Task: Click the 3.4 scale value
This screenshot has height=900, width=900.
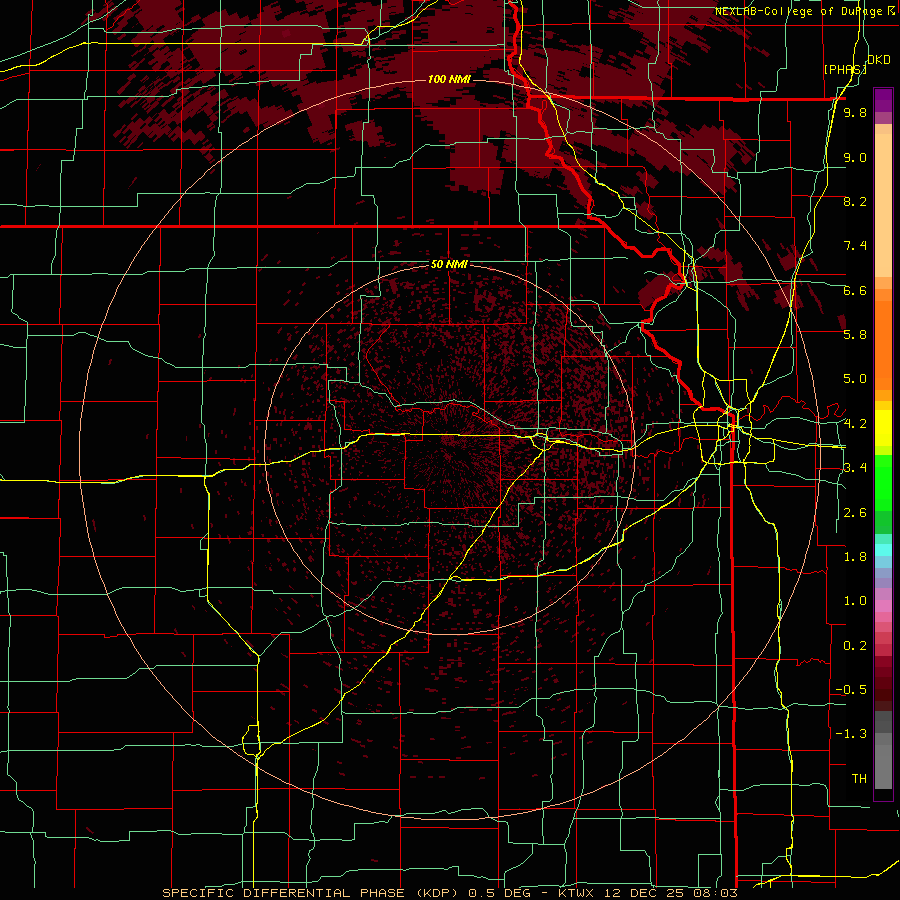Action: coord(855,468)
